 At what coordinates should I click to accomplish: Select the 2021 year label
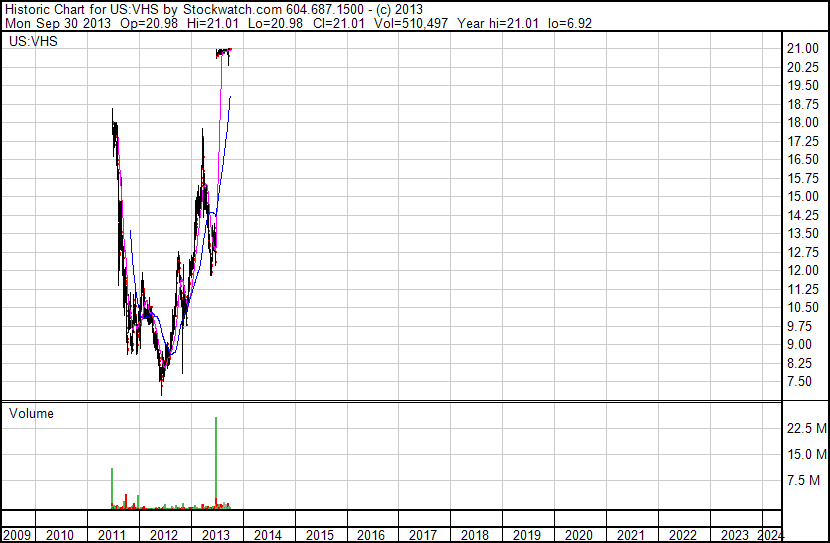tap(630, 535)
